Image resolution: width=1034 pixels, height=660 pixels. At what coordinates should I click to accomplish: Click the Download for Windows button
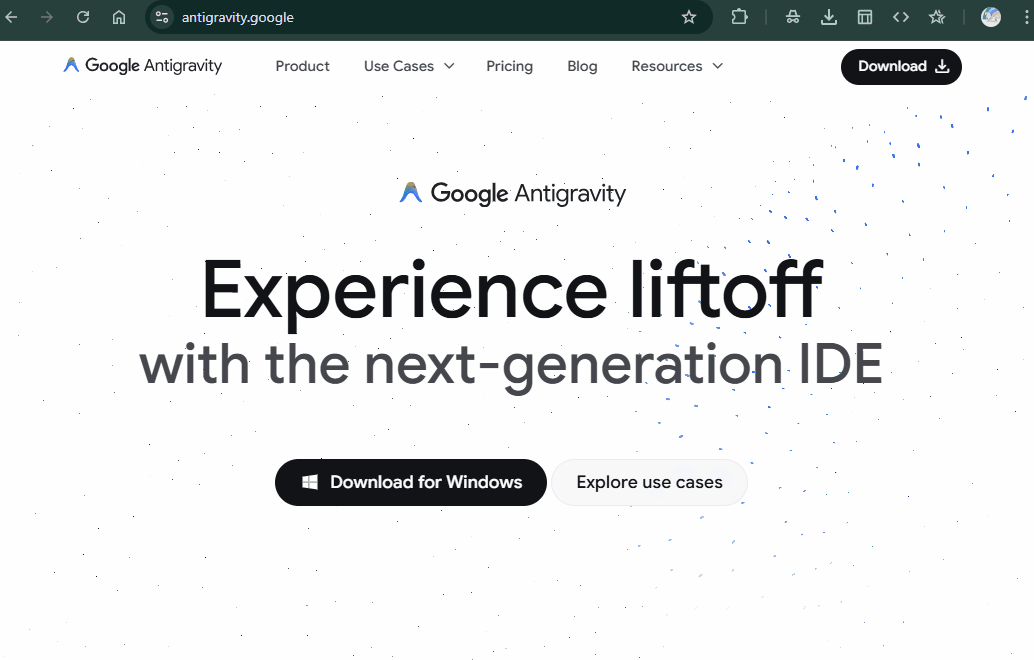(x=410, y=482)
